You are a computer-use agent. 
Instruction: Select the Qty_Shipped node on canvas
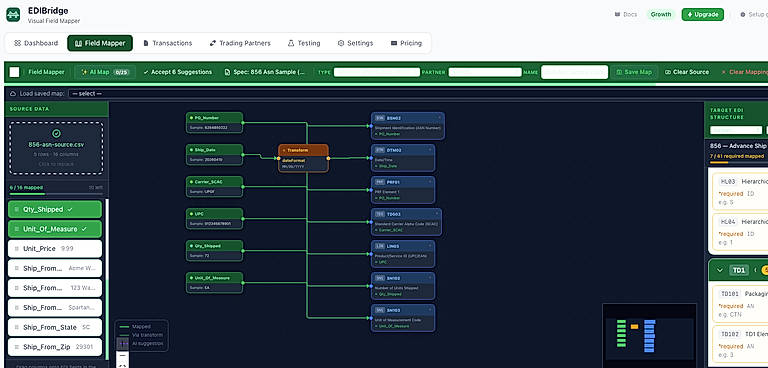[x=215, y=250]
